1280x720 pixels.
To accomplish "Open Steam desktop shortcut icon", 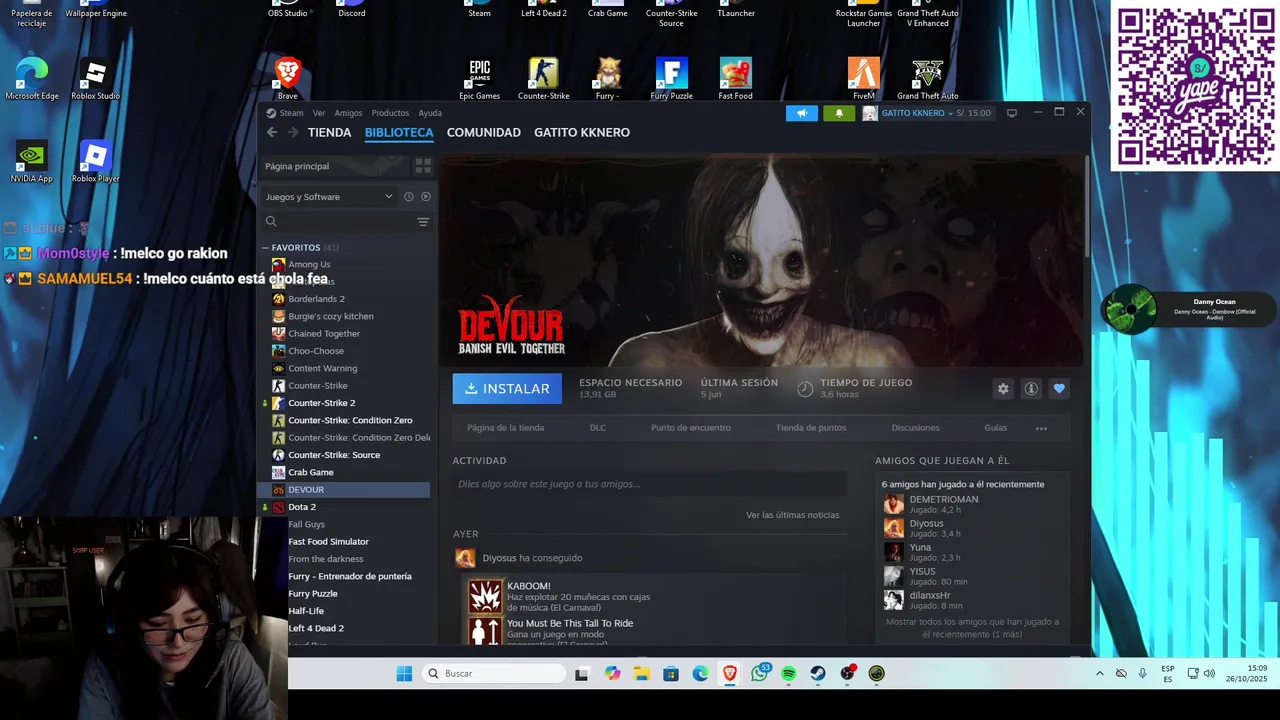I will pyautogui.click(x=480, y=10).
